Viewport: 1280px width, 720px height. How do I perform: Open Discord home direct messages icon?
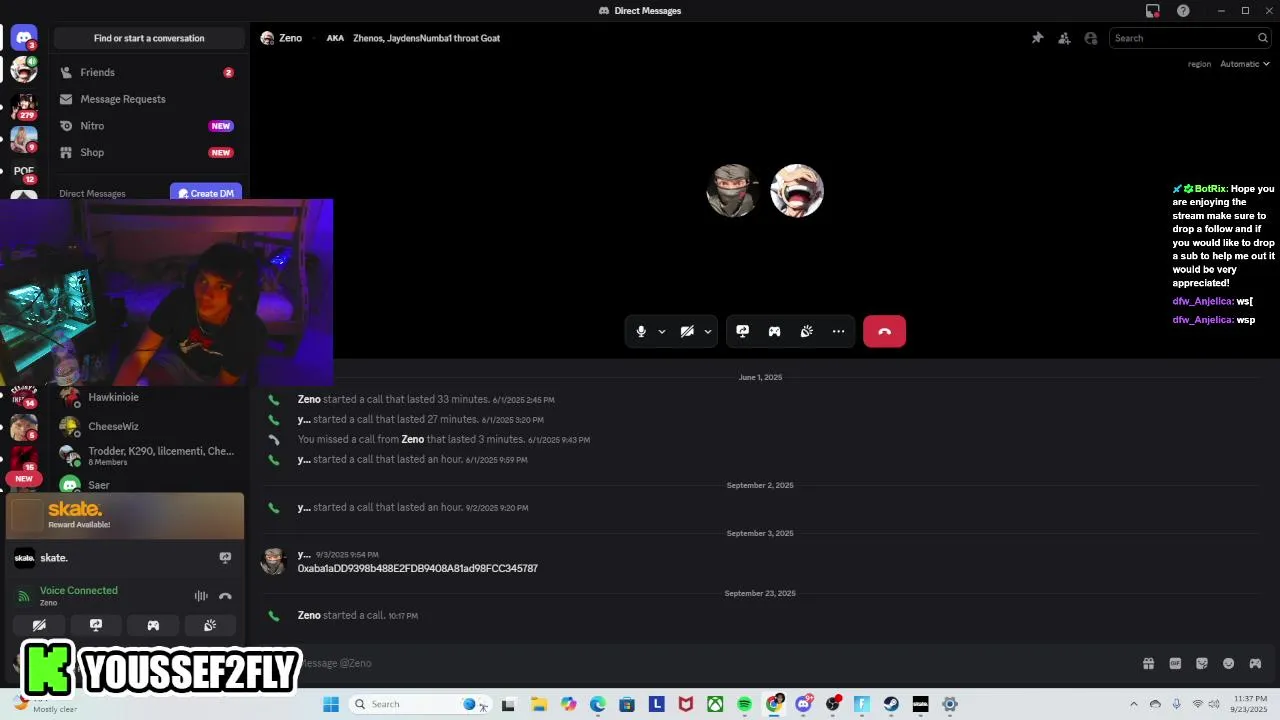click(24, 38)
